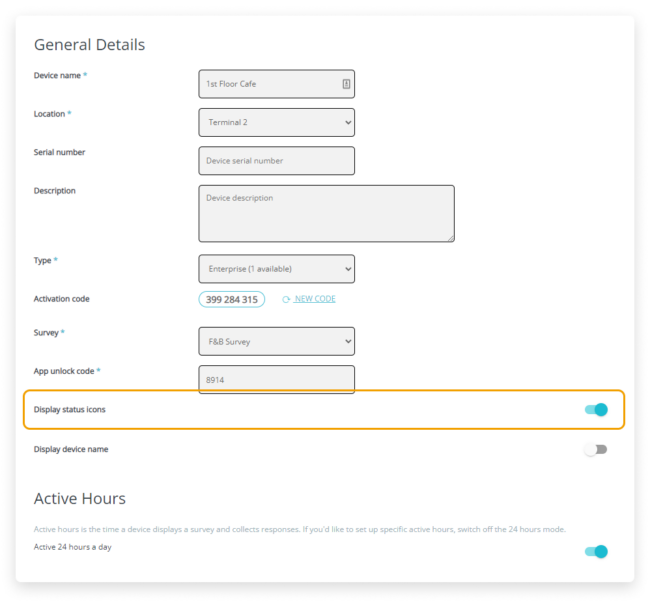Click the Survey label

point(46,333)
